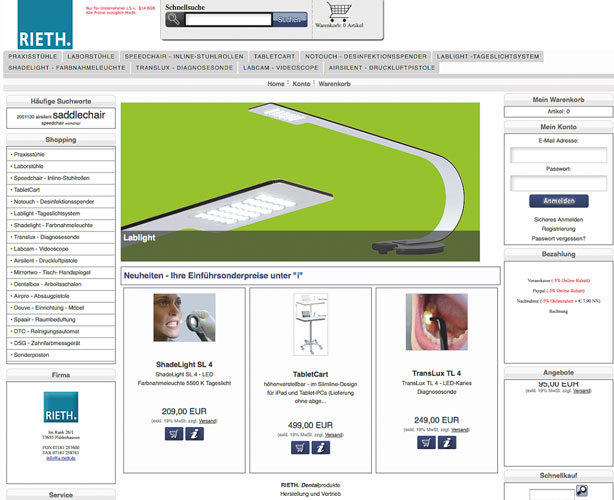Open Speedchair - Inline-Stuhlrollen navigation tab
The height and width of the screenshot is (500, 614).
tap(184, 56)
